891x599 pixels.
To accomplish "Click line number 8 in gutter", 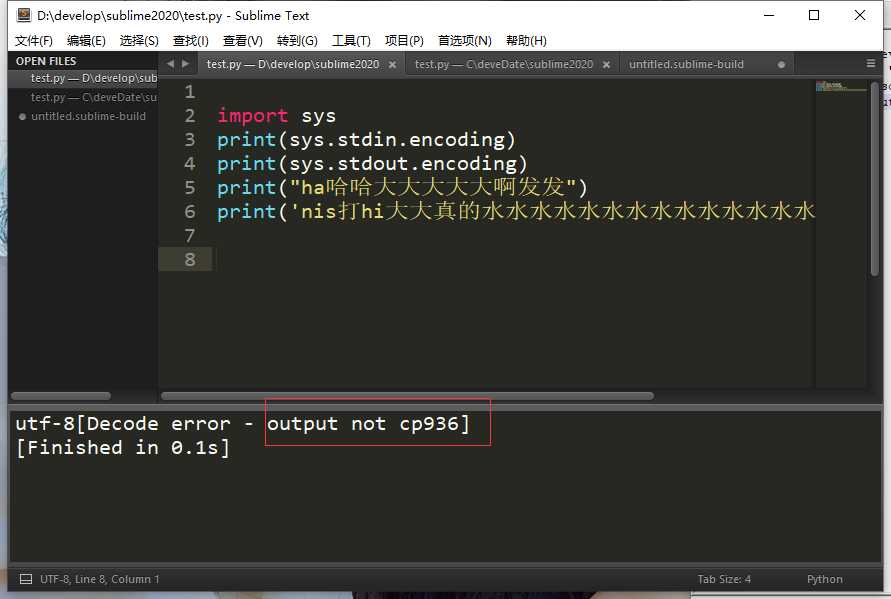I will tap(190, 259).
